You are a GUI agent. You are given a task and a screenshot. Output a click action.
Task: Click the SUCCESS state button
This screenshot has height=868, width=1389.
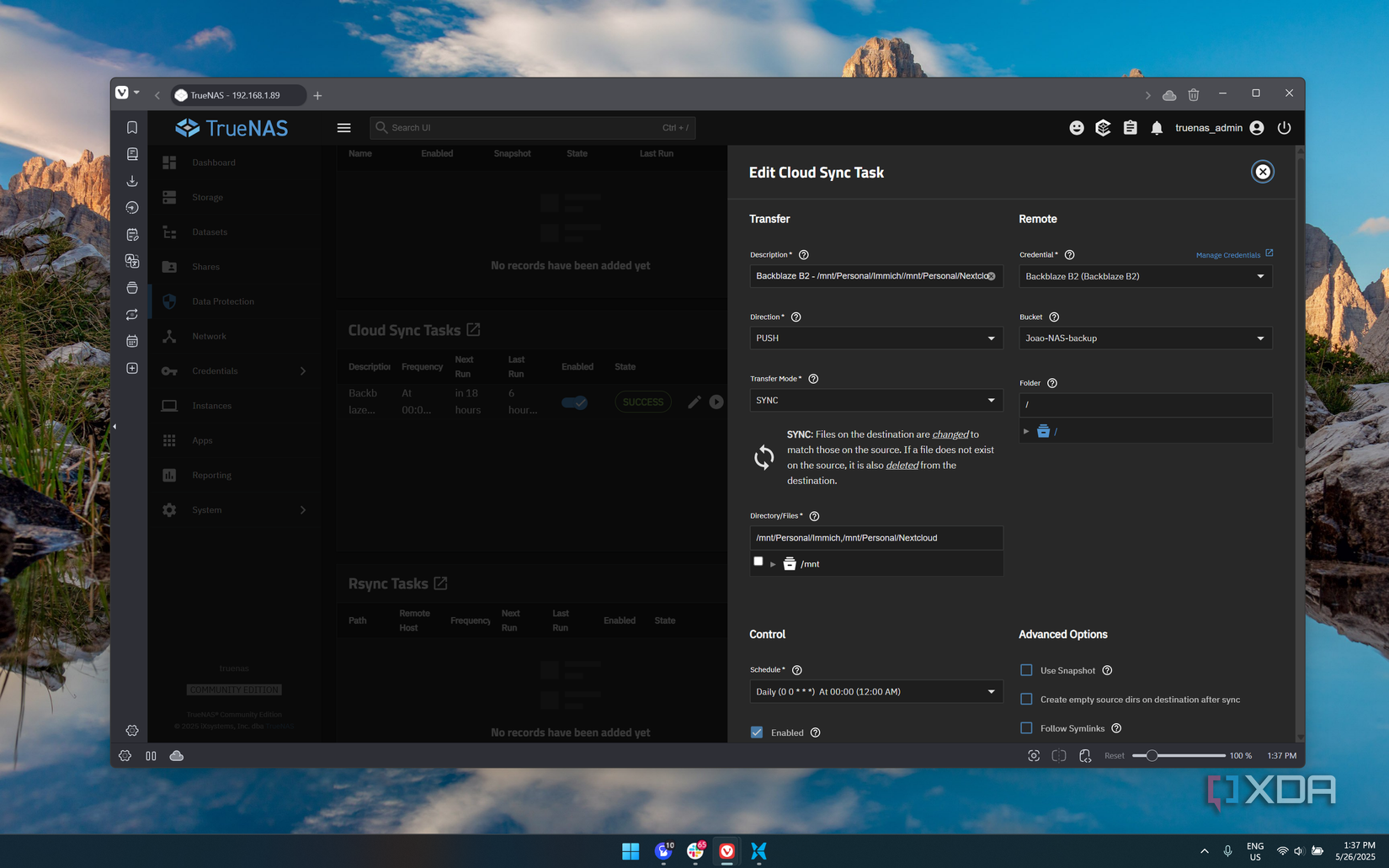point(643,402)
